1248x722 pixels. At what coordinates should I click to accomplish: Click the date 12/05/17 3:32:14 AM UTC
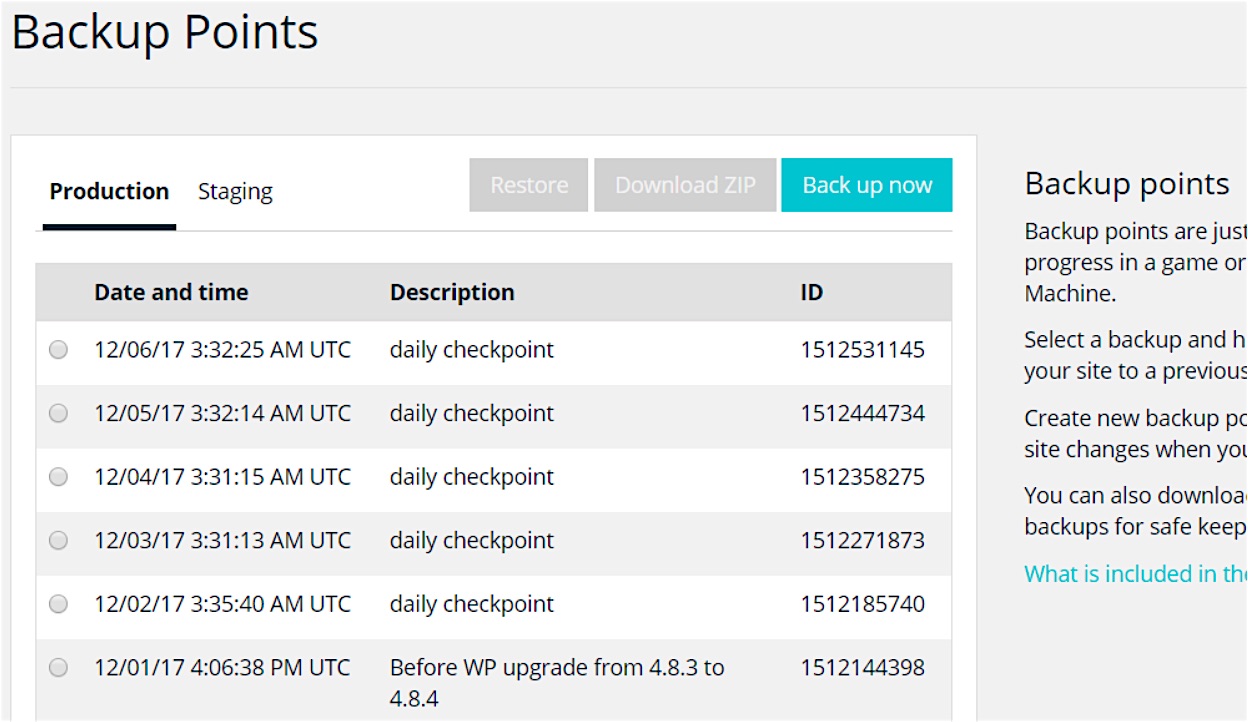[223, 413]
